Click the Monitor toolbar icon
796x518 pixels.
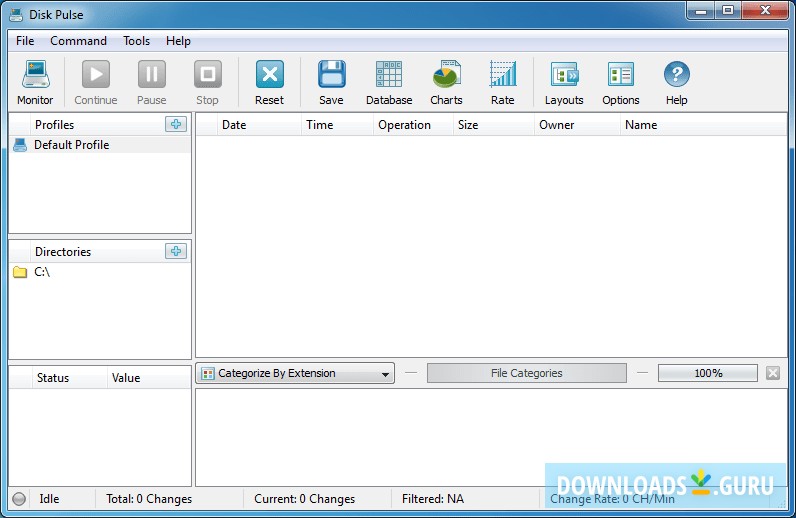(x=35, y=76)
